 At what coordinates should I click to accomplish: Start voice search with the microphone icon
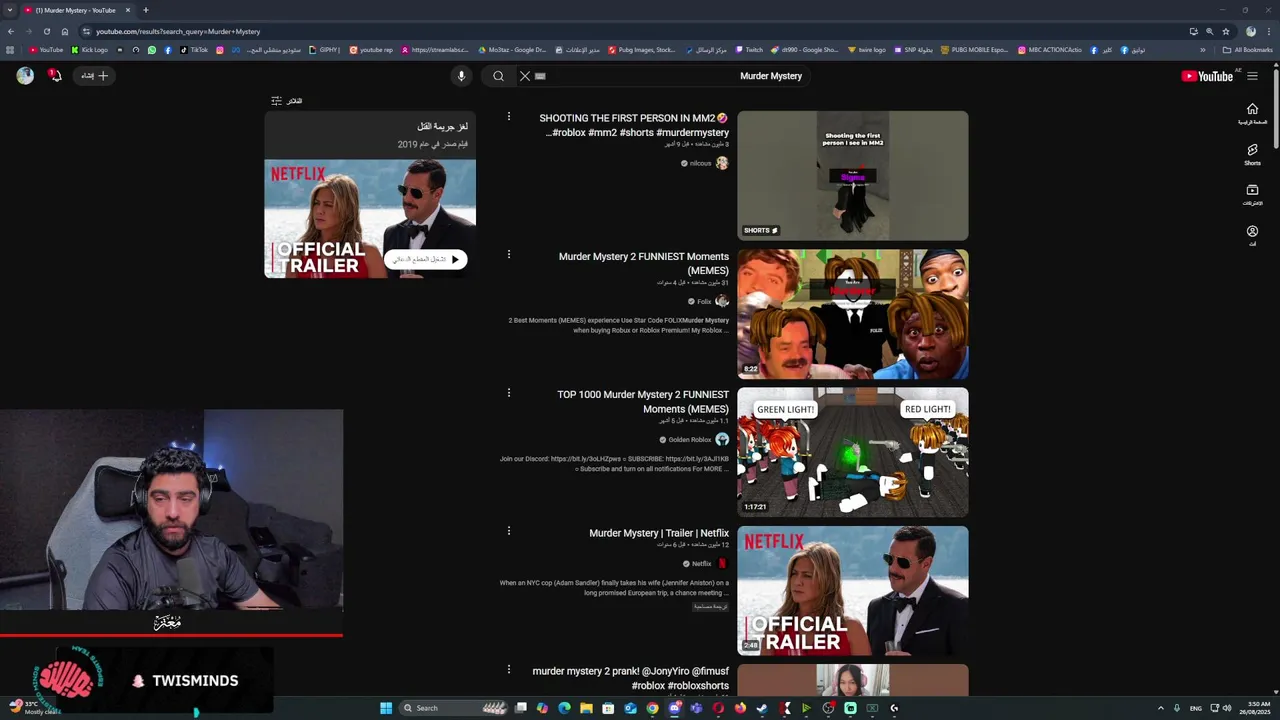[461, 76]
